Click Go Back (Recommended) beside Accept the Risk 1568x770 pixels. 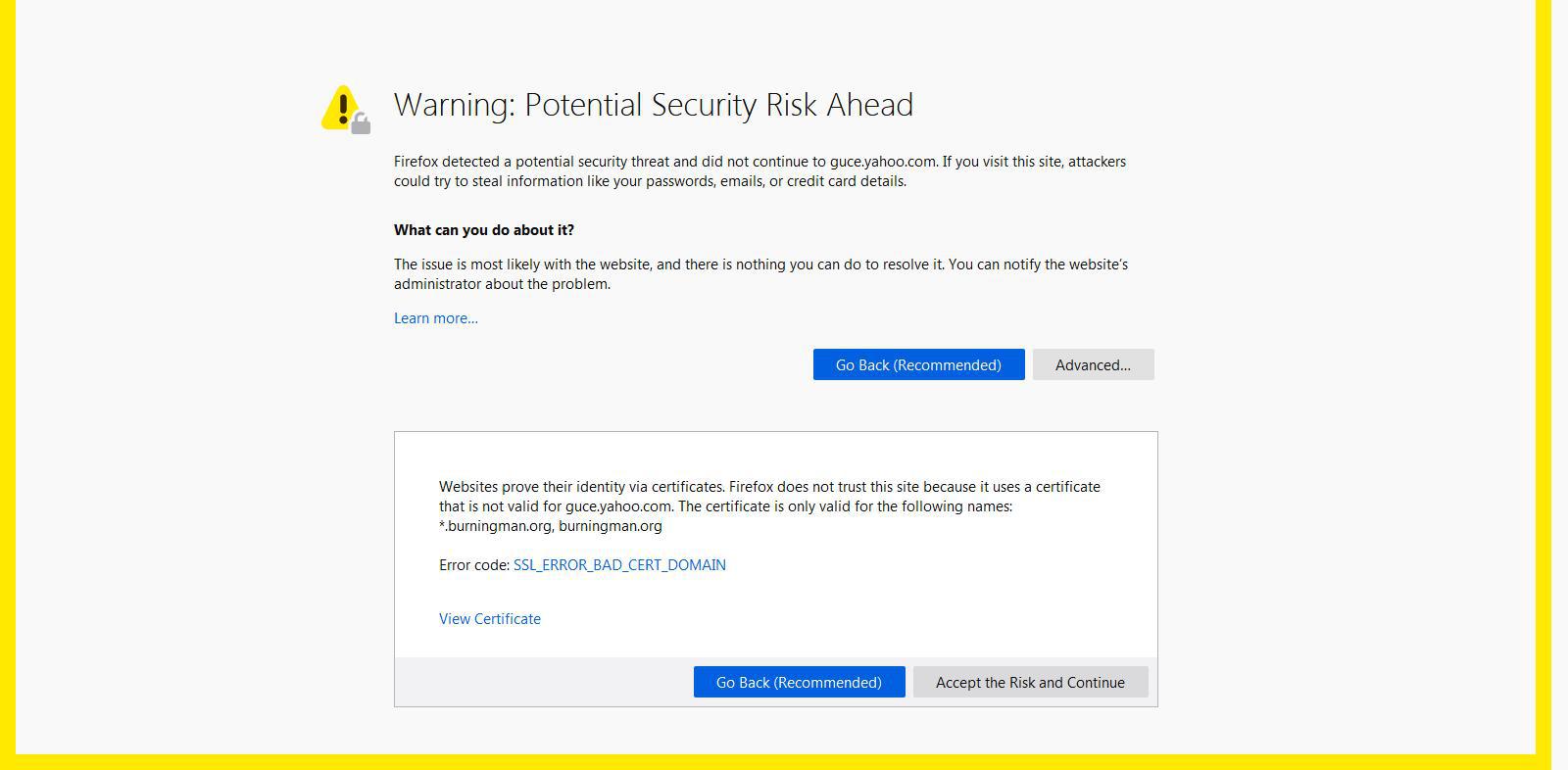799,682
